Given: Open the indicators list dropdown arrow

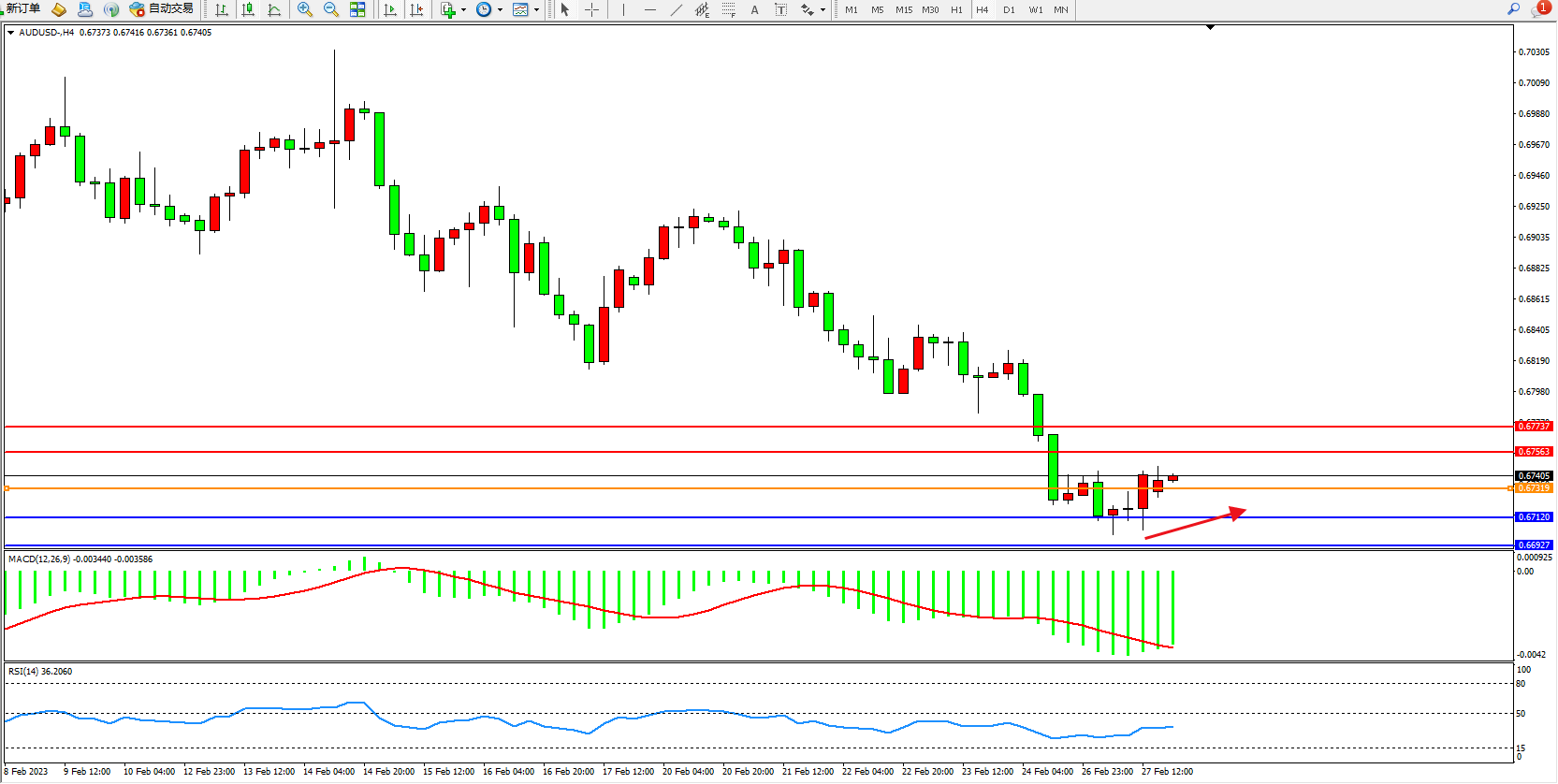Looking at the screenshot, I should 463,10.
